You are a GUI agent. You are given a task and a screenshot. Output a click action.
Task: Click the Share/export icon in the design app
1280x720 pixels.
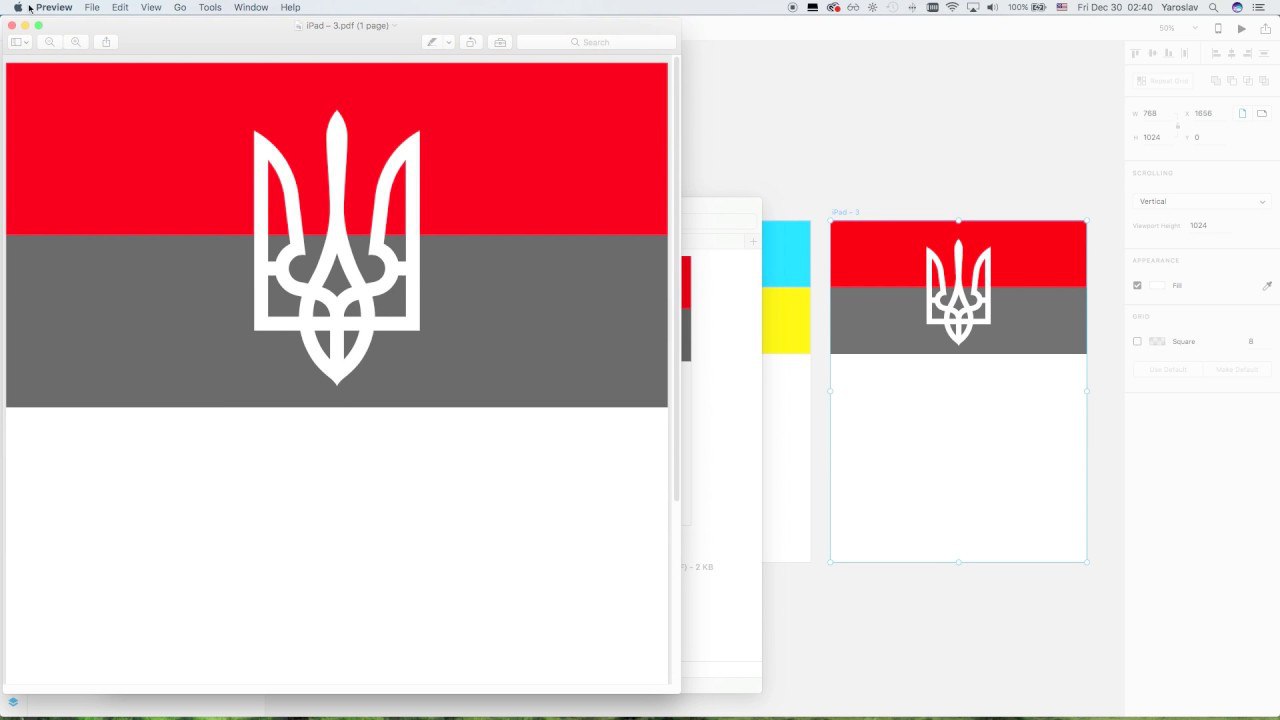1265,28
